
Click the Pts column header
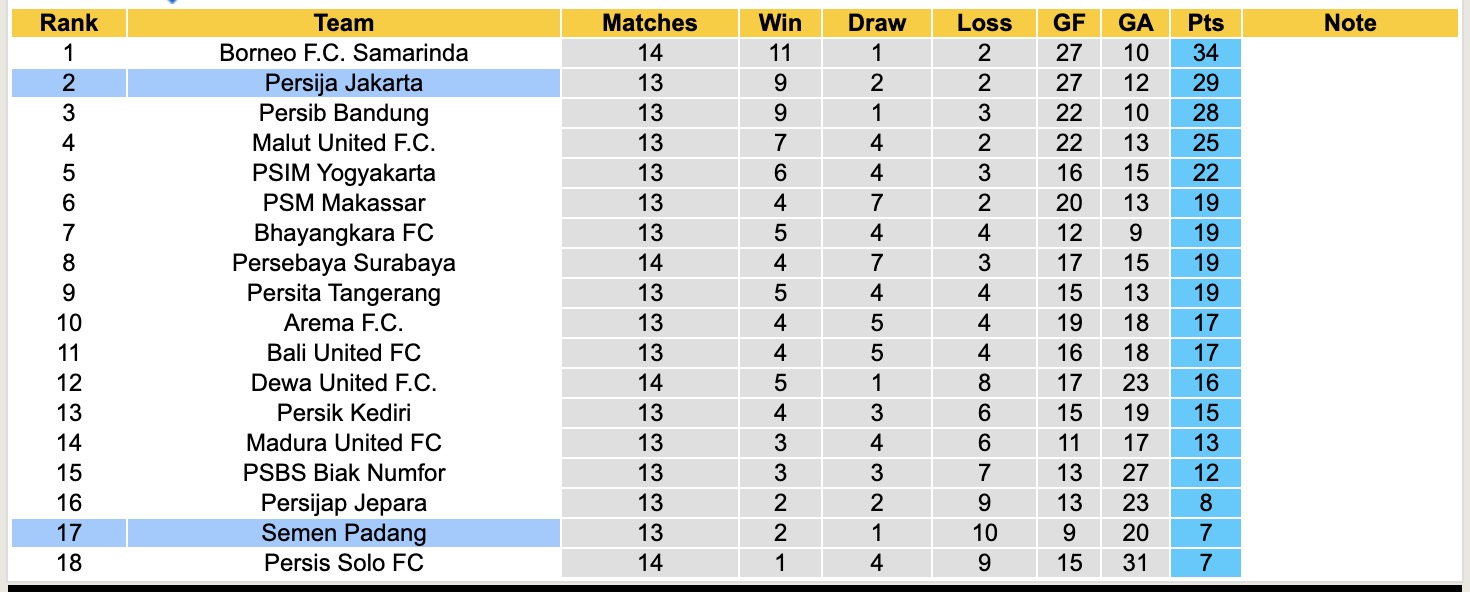[1205, 23]
